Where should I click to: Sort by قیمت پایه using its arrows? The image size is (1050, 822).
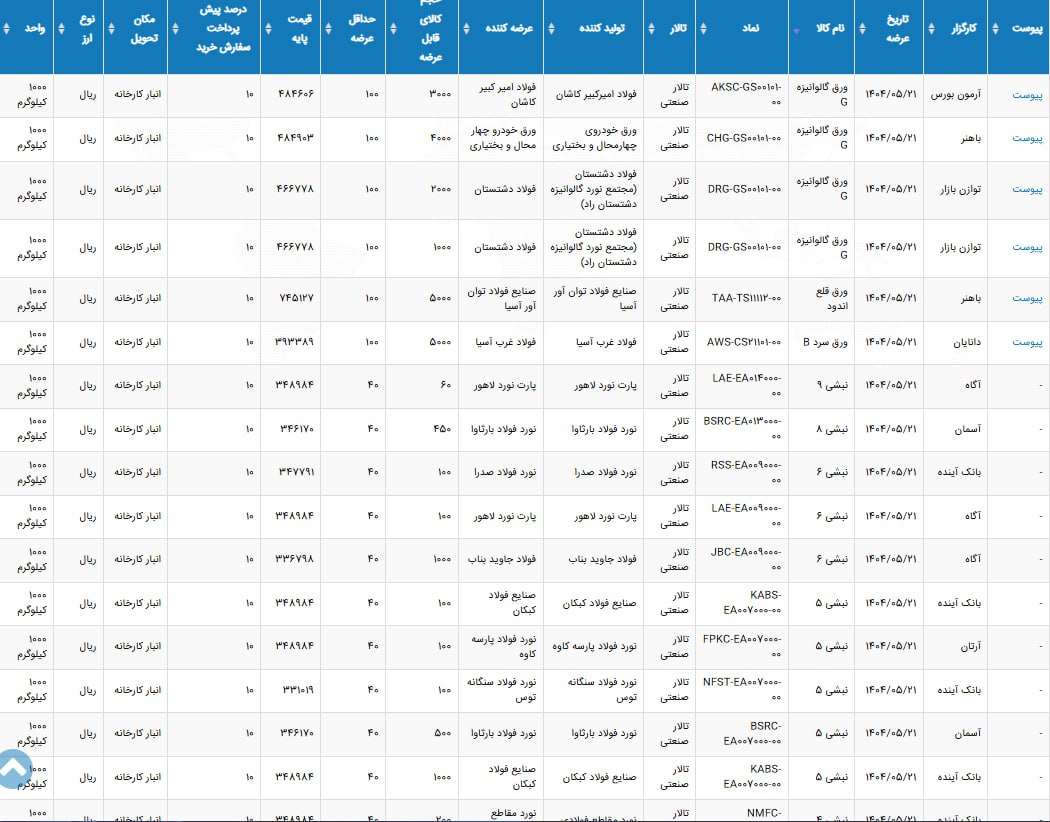coord(269,28)
